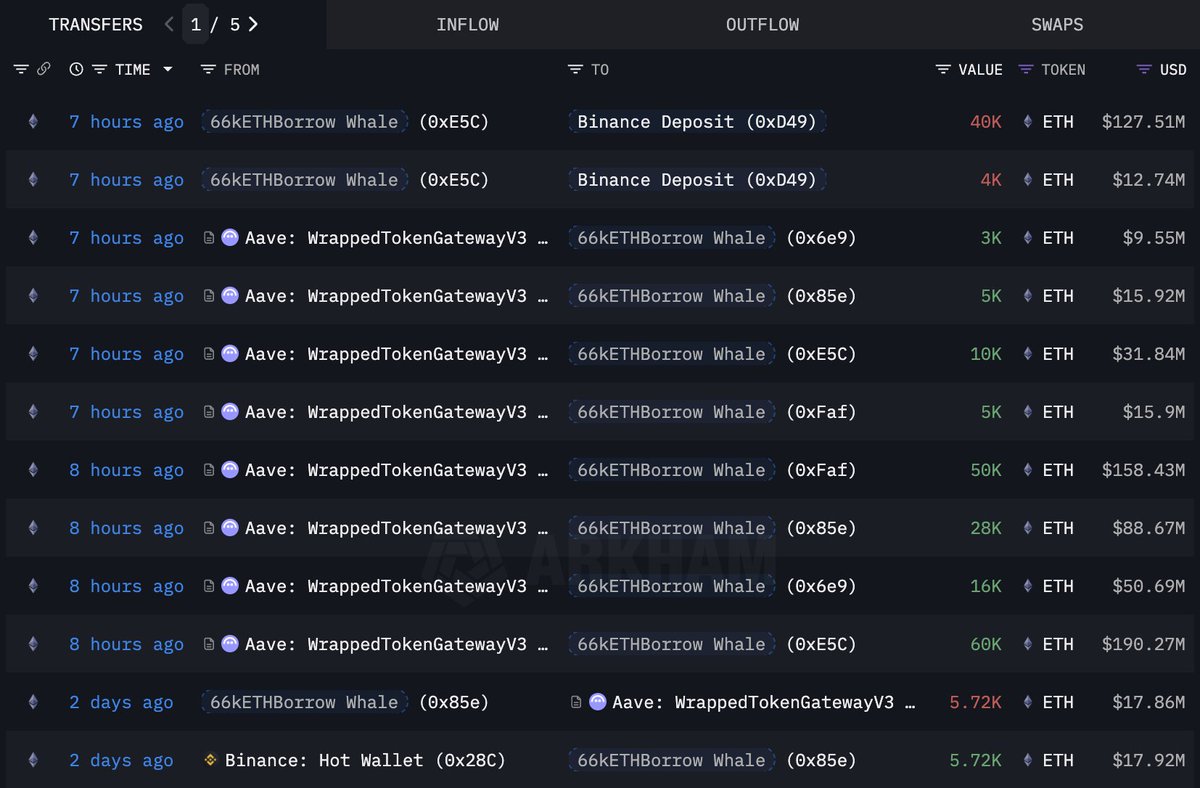Click the Aave logo in the 5.72K outgoing row

597,702
